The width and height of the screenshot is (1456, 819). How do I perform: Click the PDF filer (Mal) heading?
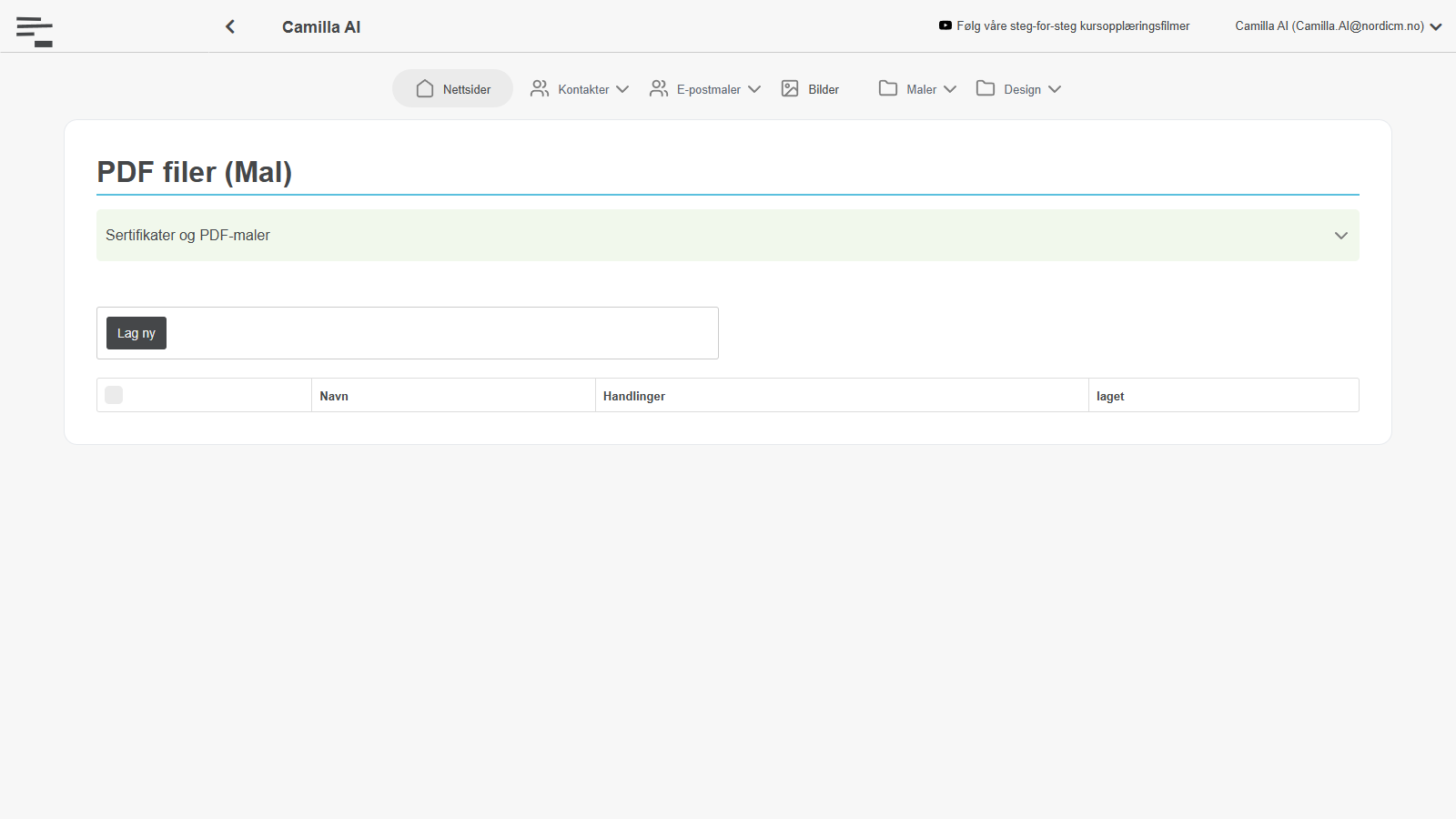point(195,172)
